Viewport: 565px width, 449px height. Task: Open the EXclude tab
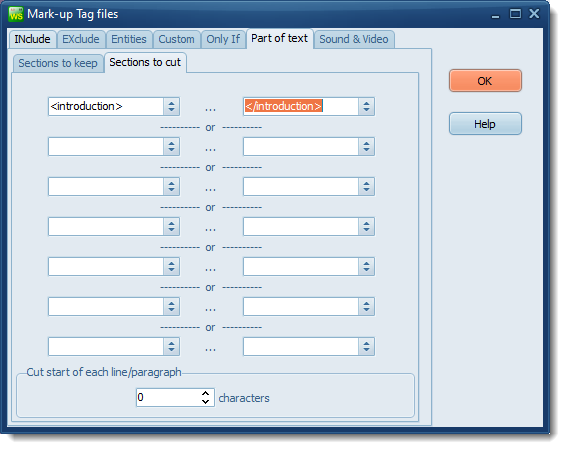tap(81, 39)
